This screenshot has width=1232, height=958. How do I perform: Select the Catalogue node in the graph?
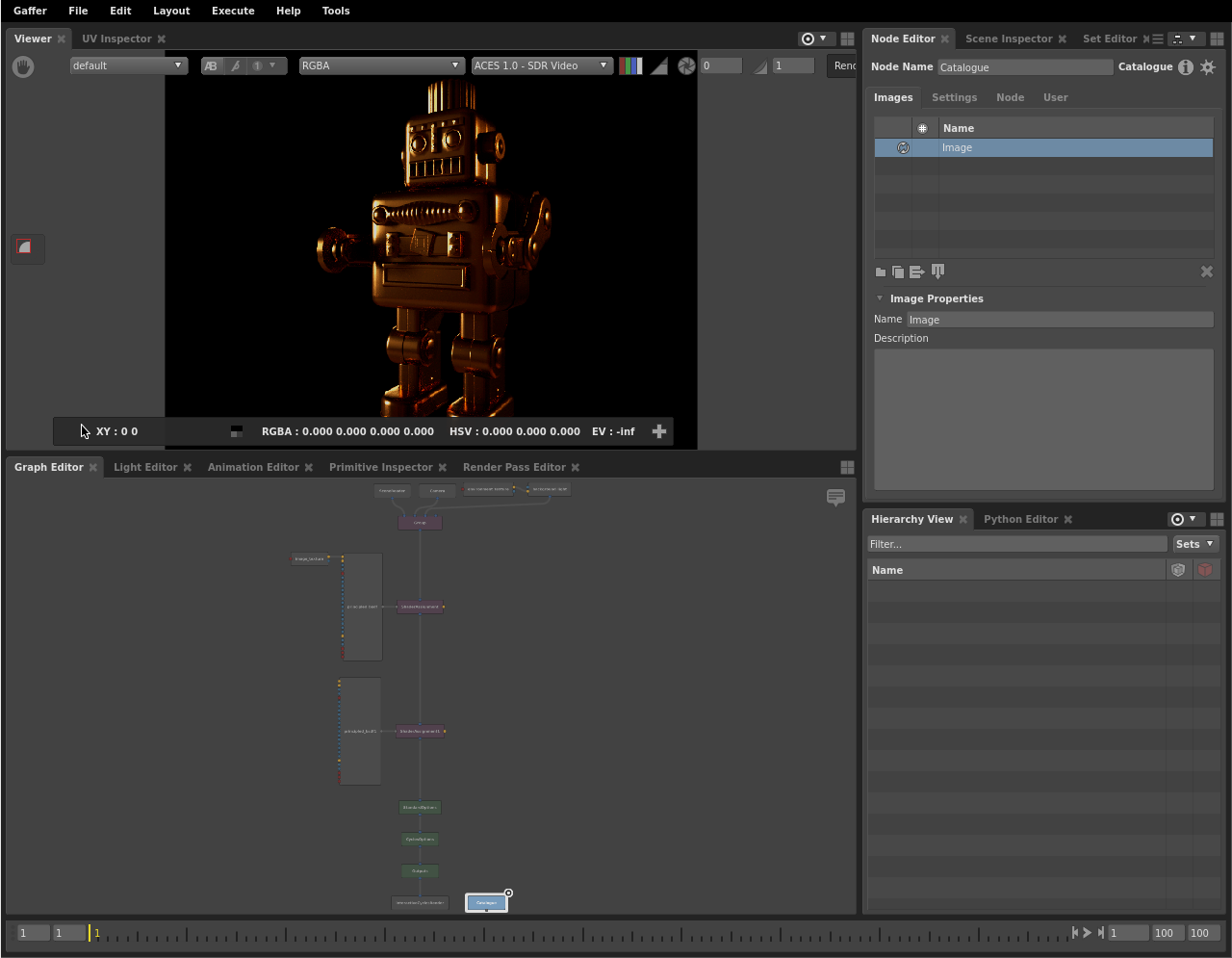coord(486,903)
